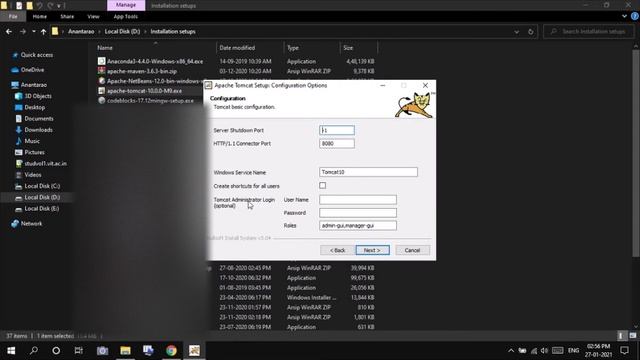Select the Manage contextual tab
This screenshot has width=640, height=360.
pyautogui.click(x=126, y=5)
